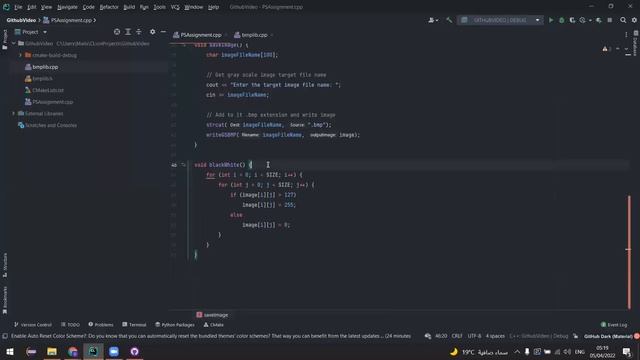The height and width of the screenshot is (360, 640).
Task: Open the File menu
Action: click(18, 7)
